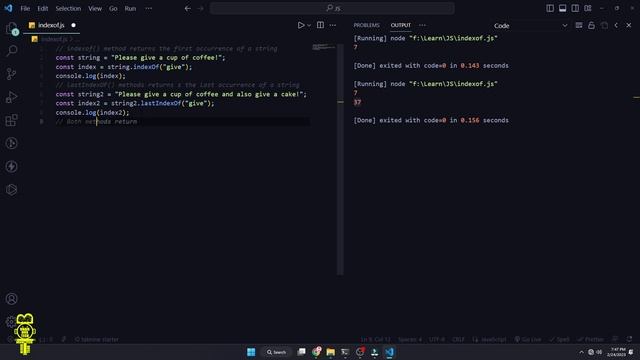Viewport: 640px width, 360px height.
Task: Show additional panel views ellipsis
Action: point(422,25)
